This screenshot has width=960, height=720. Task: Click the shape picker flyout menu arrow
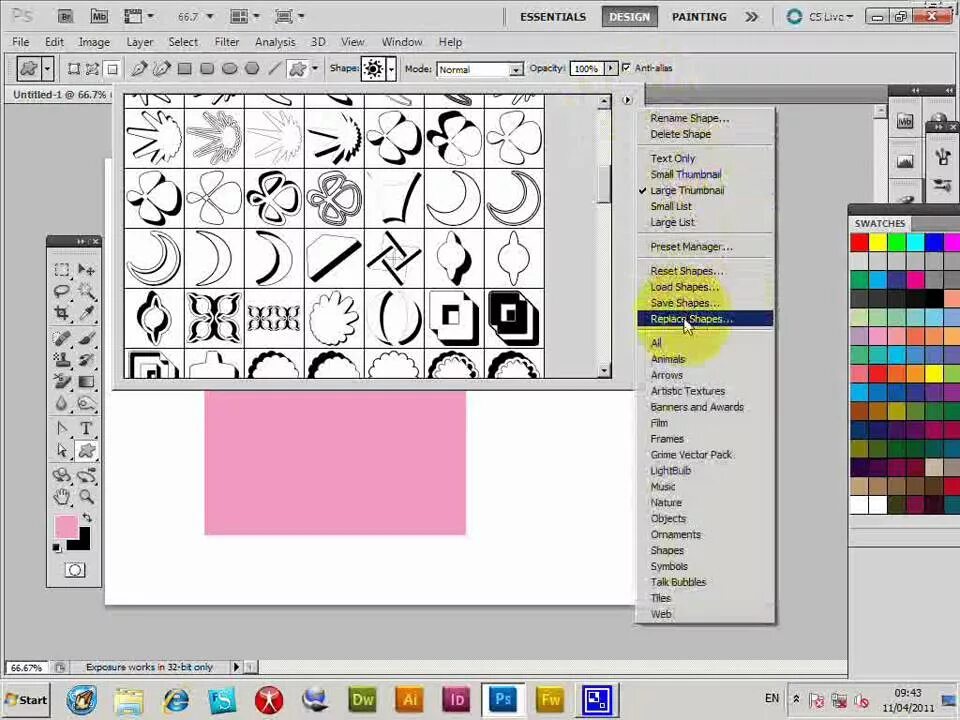point(627,100)
